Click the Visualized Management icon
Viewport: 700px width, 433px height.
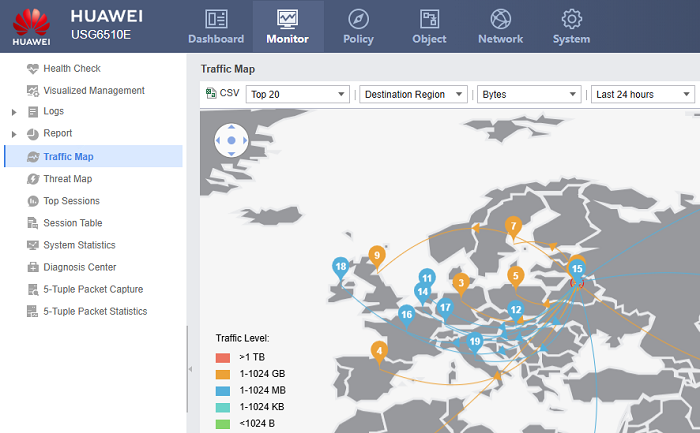tap(33, 91)
